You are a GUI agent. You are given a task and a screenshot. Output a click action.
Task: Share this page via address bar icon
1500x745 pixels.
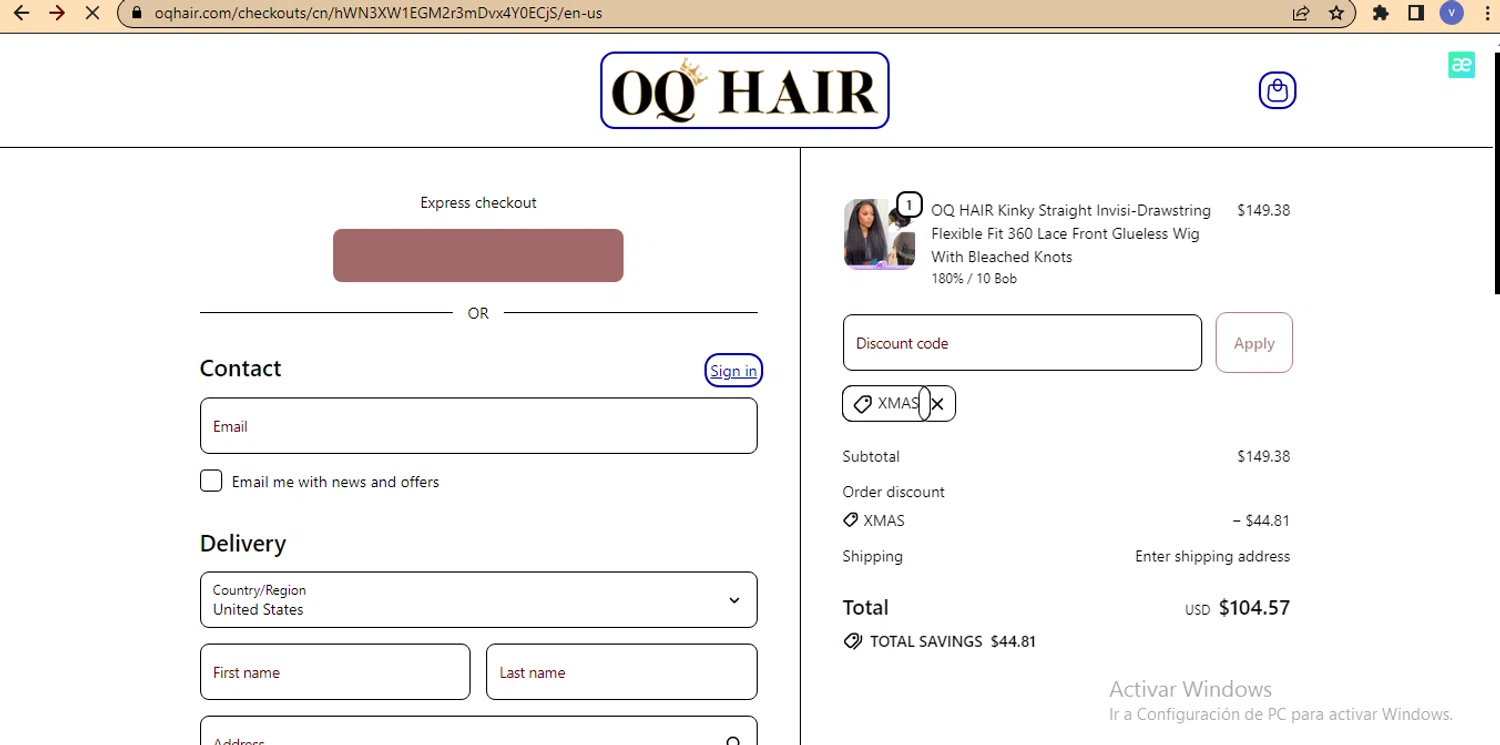click(x=1301, y=14)
